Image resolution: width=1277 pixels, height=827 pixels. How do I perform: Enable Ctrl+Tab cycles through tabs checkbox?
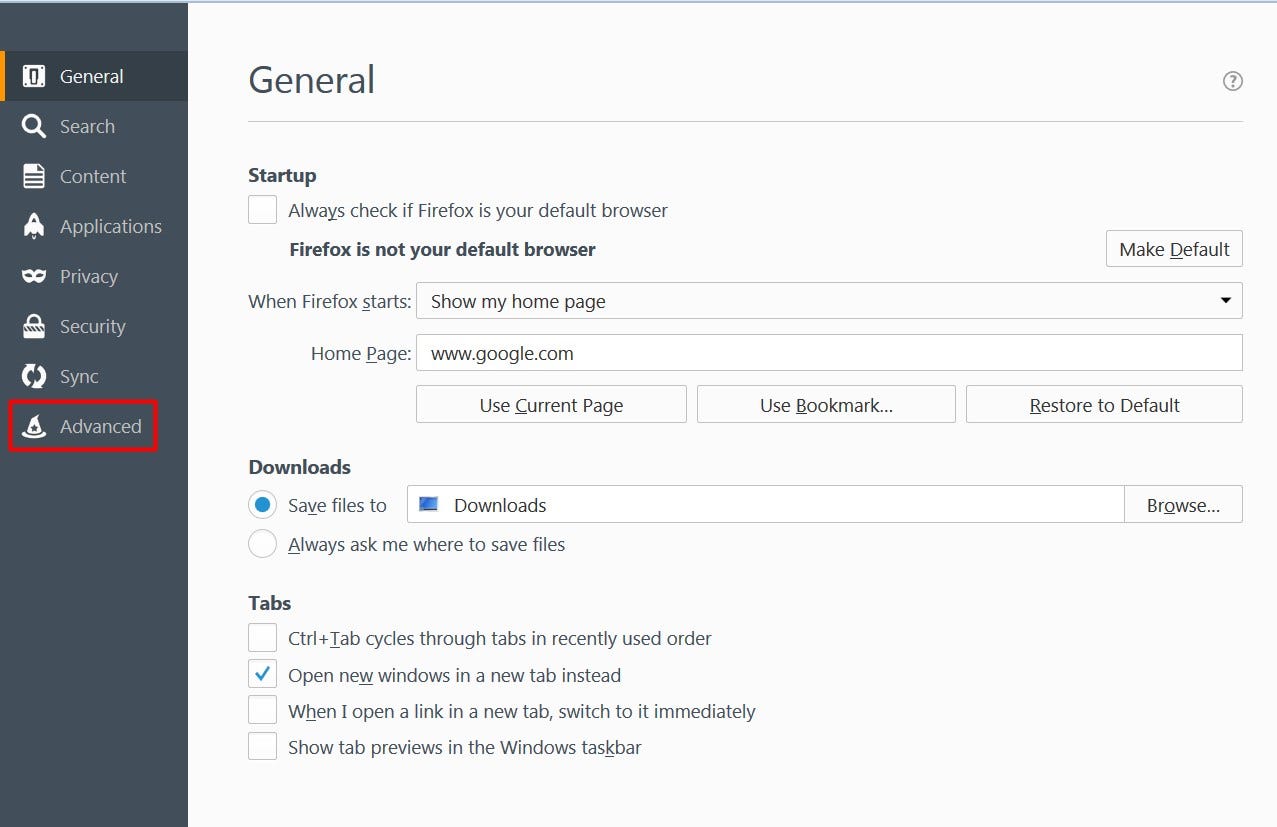262,637
